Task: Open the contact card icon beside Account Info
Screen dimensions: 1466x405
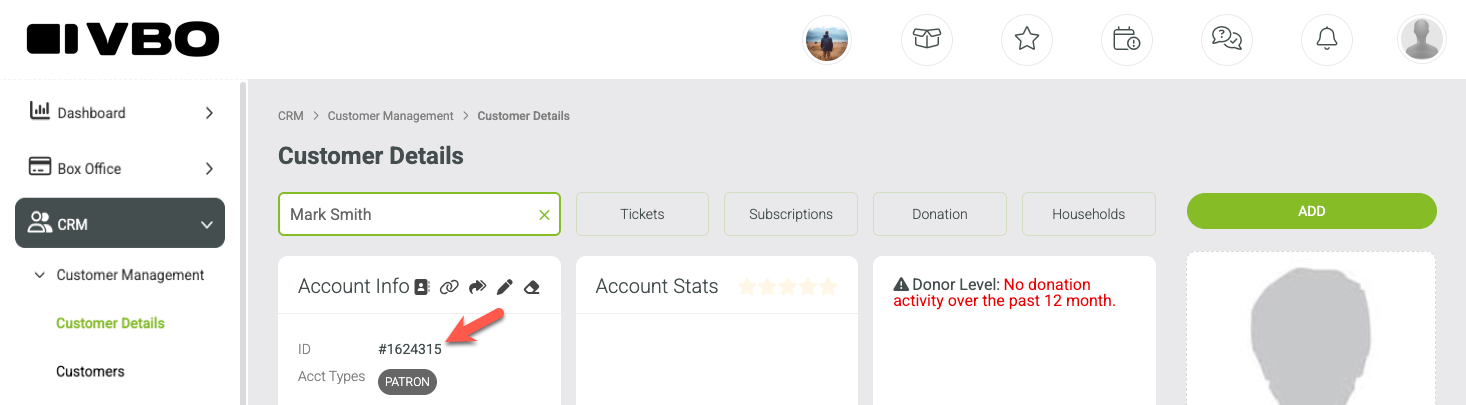Action: [x=421, y=287]
